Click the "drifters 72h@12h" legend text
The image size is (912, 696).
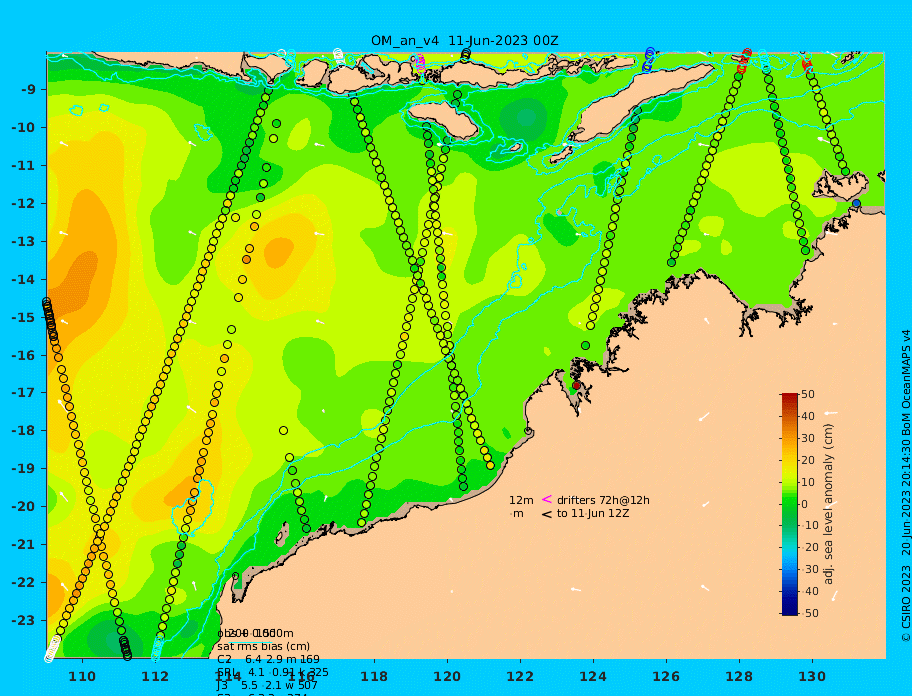[x=603, y=500]
